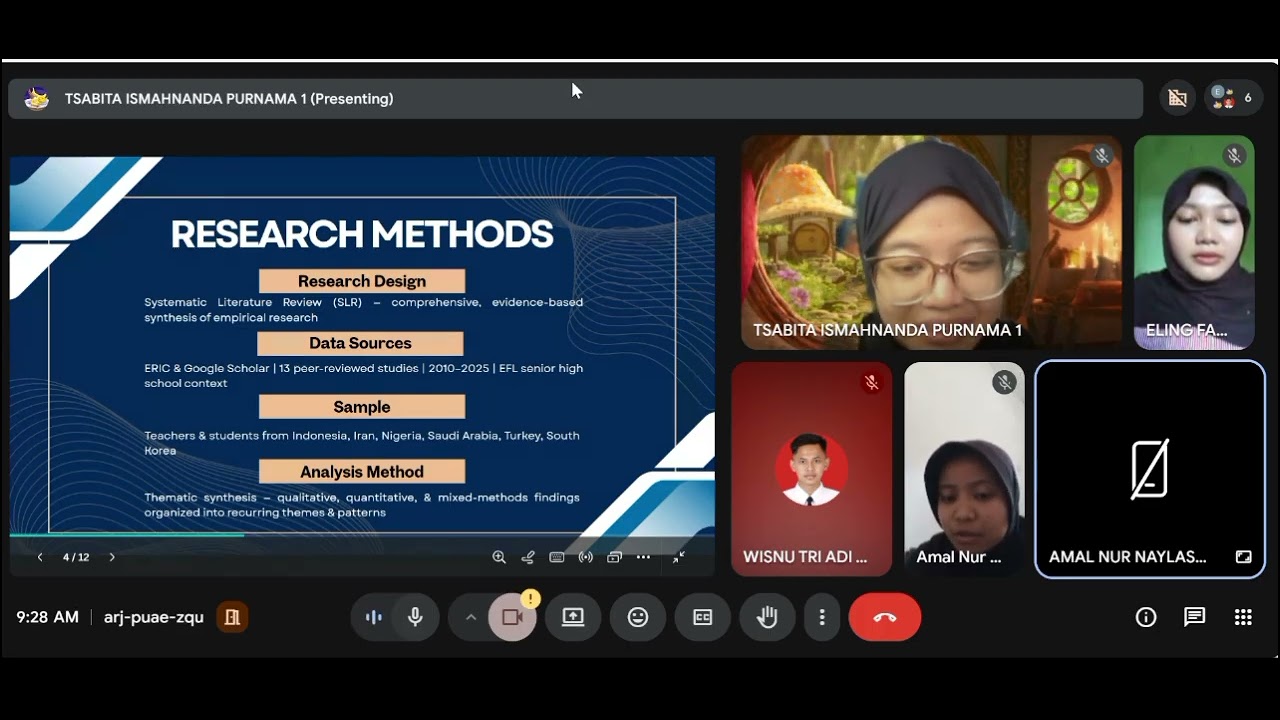Open audio visualizer sound settings button

coord(374,617)
